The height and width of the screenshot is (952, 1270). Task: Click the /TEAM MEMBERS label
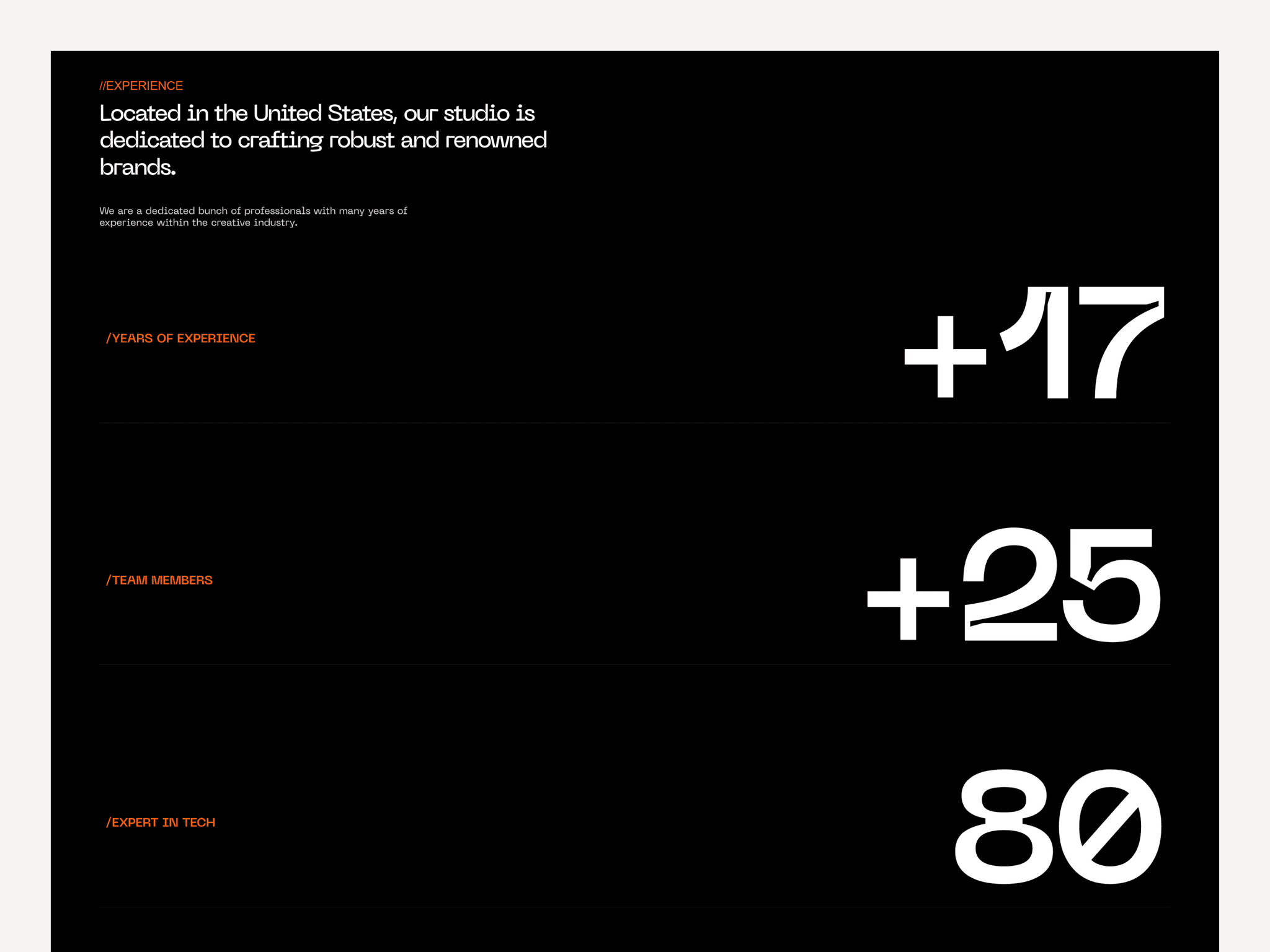coord(159,580)
